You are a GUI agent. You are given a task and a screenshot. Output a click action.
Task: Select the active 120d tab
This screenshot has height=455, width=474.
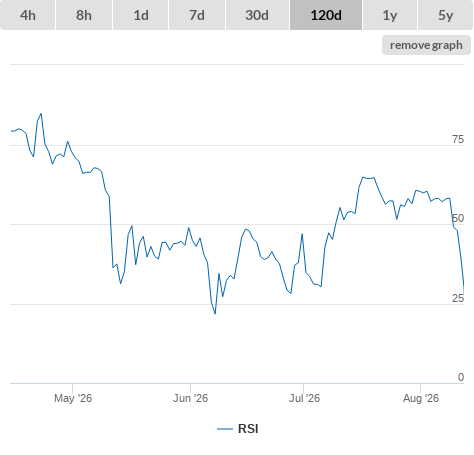(326, 15)
